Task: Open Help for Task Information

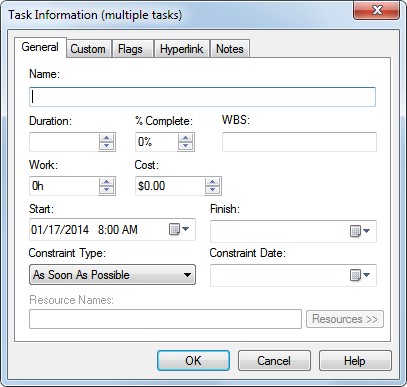Action: click(355, 360)
